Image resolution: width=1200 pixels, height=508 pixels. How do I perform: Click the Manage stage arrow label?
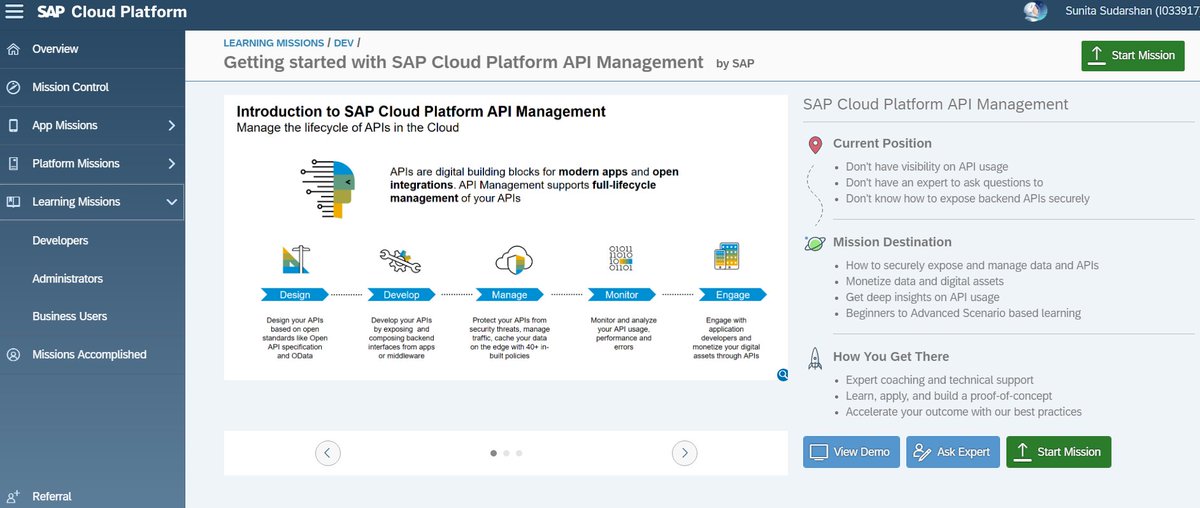point(510,295)
